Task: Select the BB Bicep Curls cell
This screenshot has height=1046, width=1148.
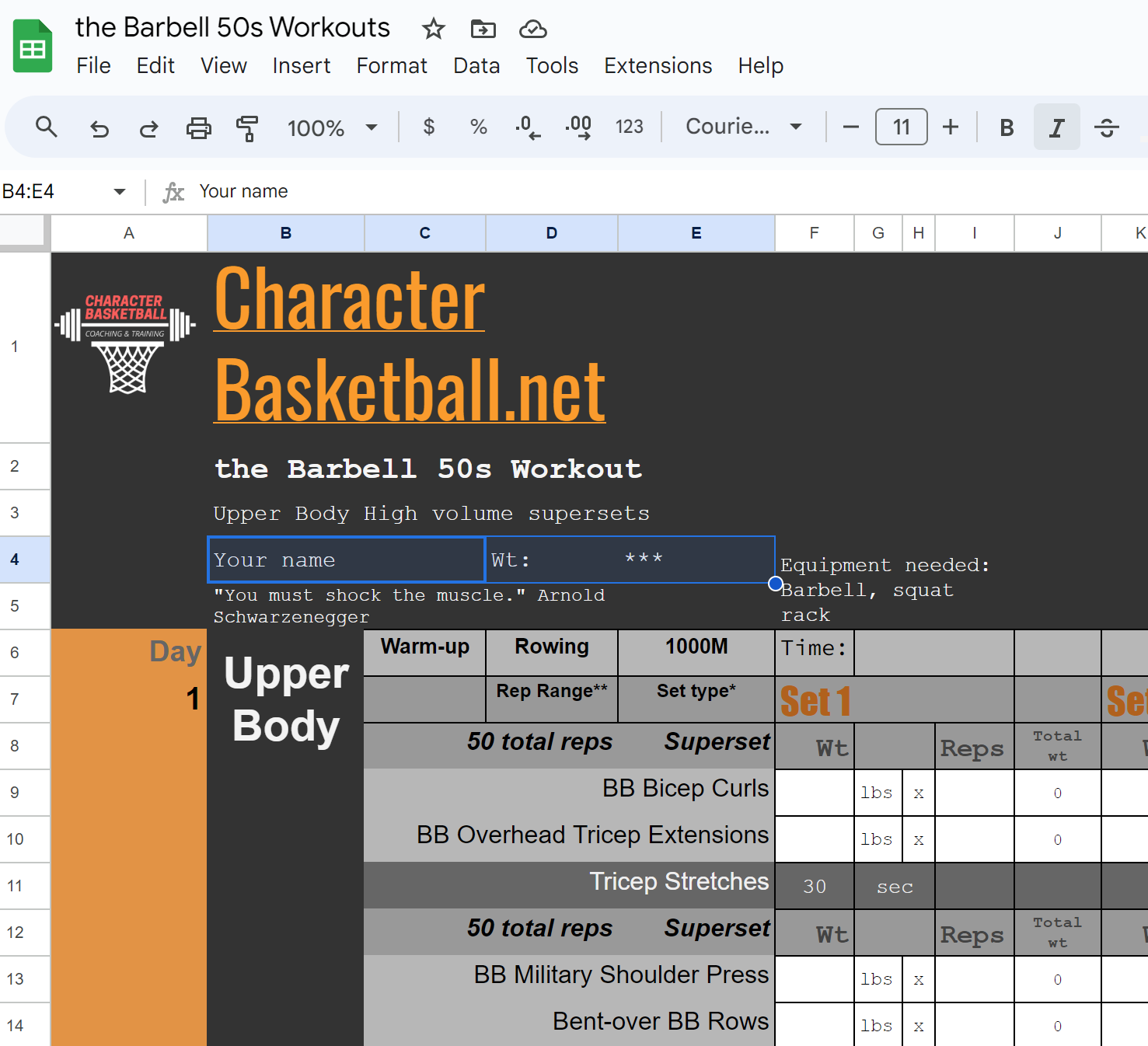Action: click(x=569, y=793)
